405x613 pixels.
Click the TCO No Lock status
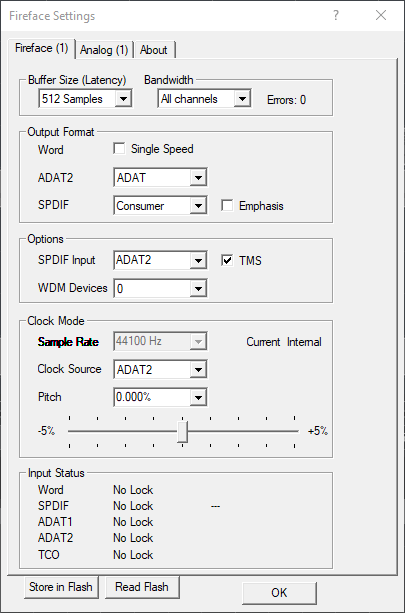[x=133, y=555]
